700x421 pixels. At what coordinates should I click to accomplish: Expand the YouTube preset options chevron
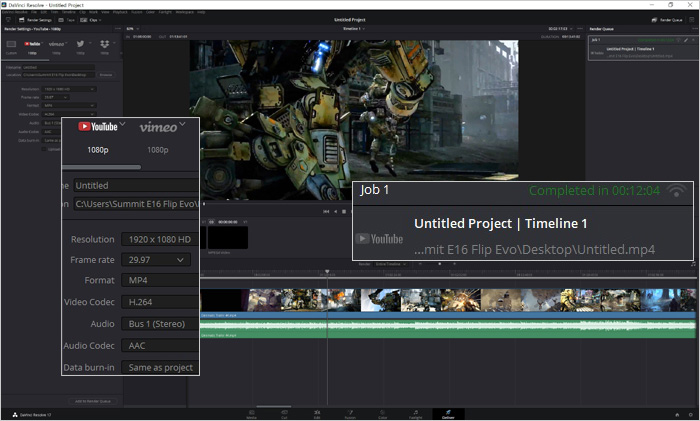tap(123, 125)
